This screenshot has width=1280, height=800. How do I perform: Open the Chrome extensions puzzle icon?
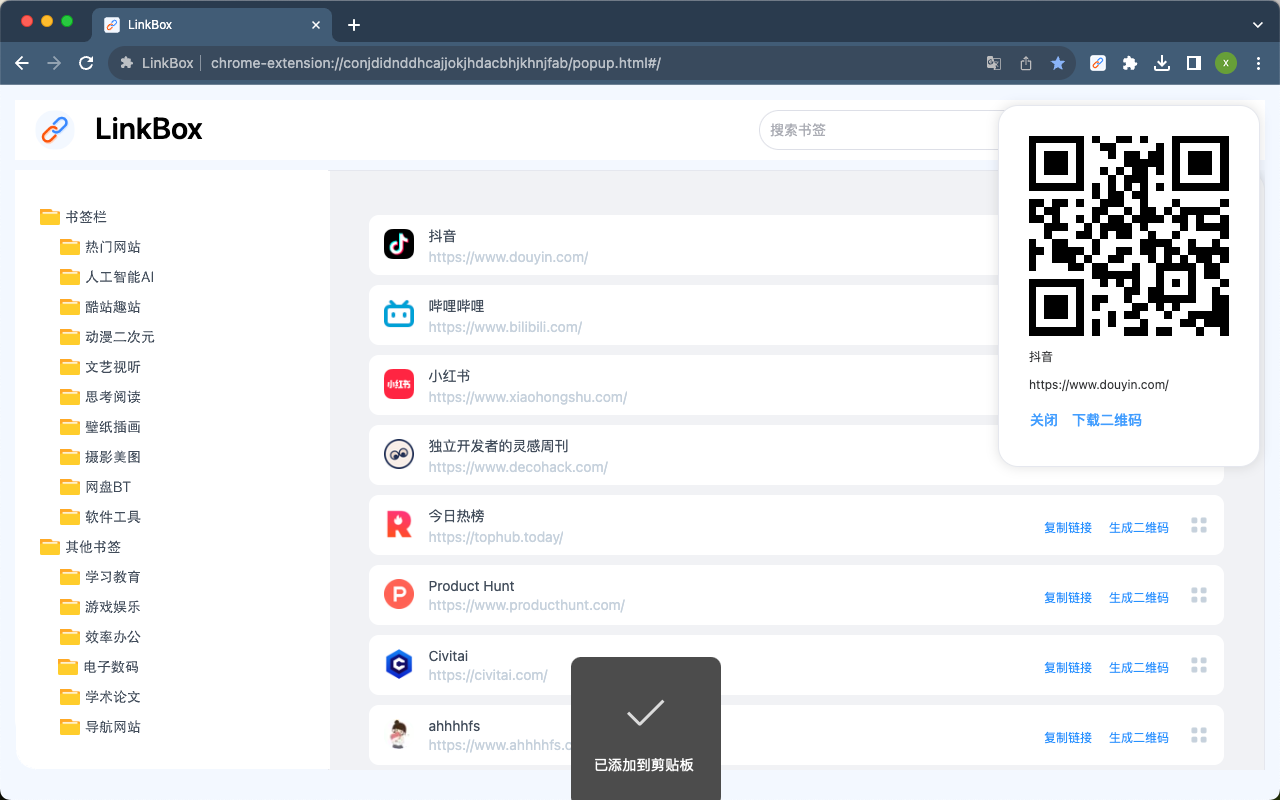1130,63
